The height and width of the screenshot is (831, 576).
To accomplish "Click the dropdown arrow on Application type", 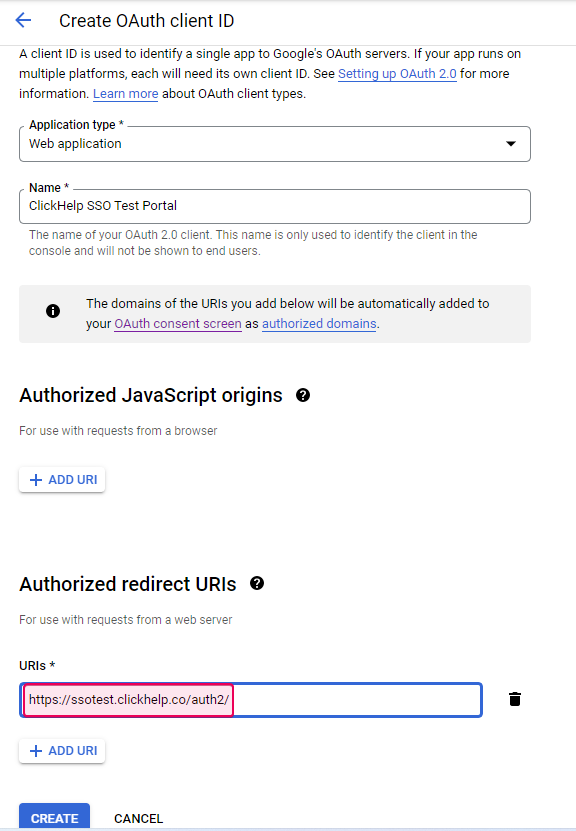I will click(x=512, y=143).
